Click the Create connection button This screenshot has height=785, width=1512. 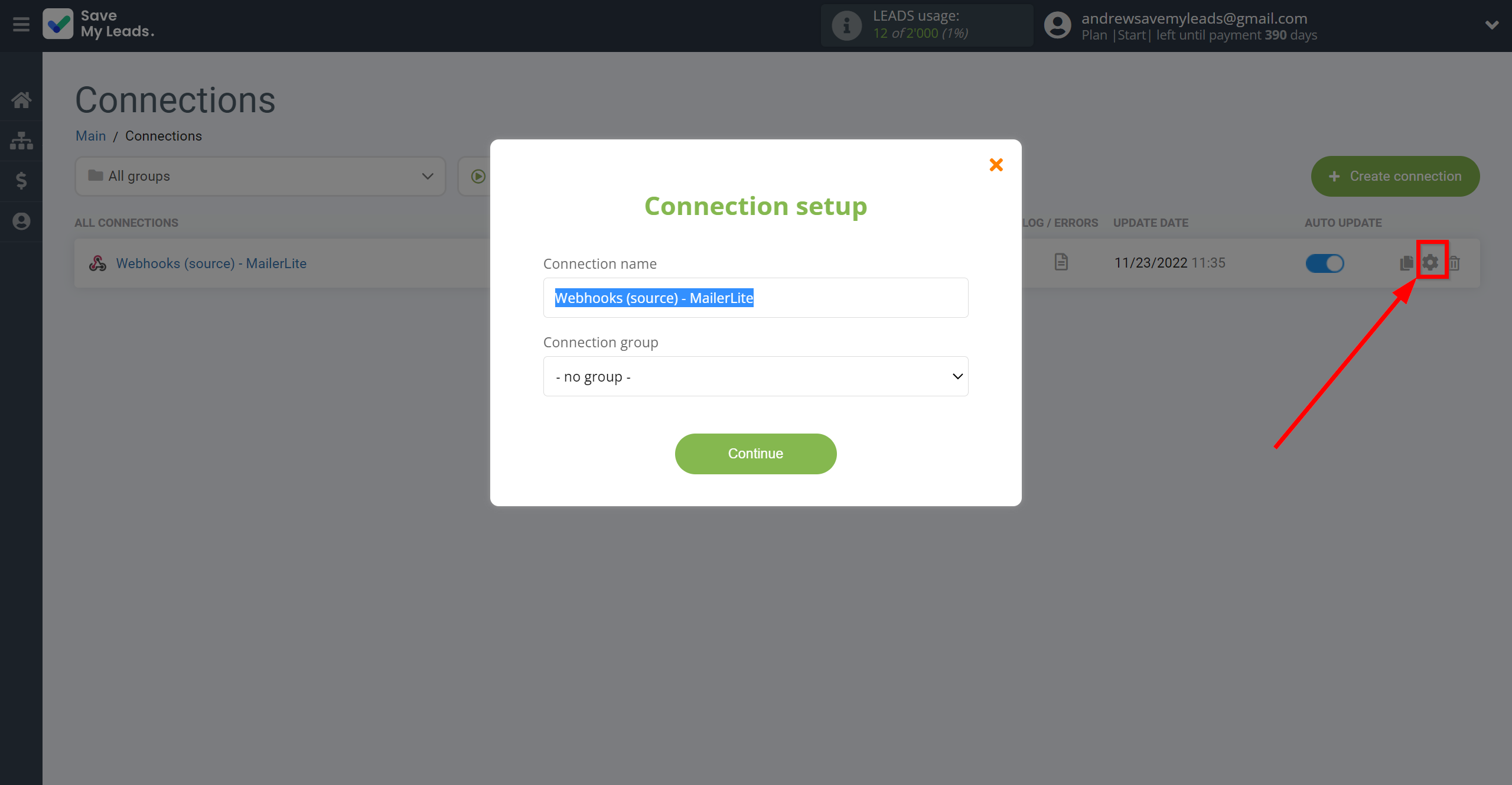tap(1395, 176)
